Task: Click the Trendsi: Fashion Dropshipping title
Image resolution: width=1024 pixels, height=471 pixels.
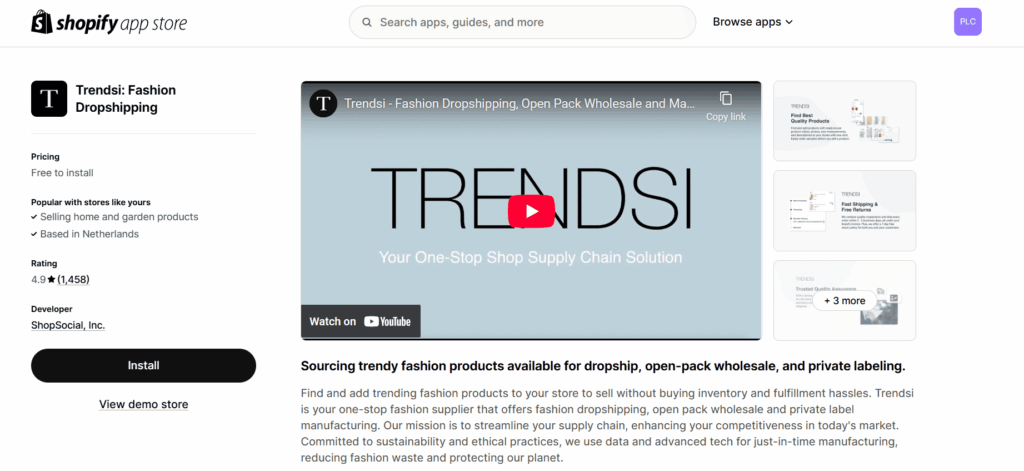Action: [x=126, y=99]
